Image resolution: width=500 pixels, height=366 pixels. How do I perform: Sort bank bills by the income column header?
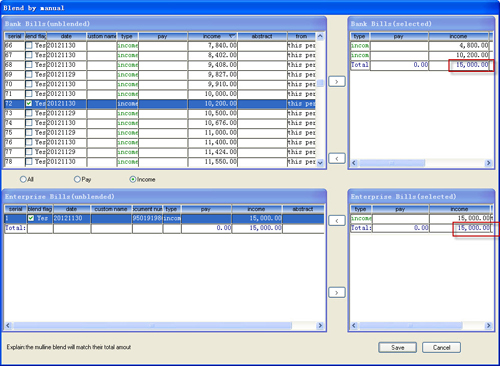[212, 36]
